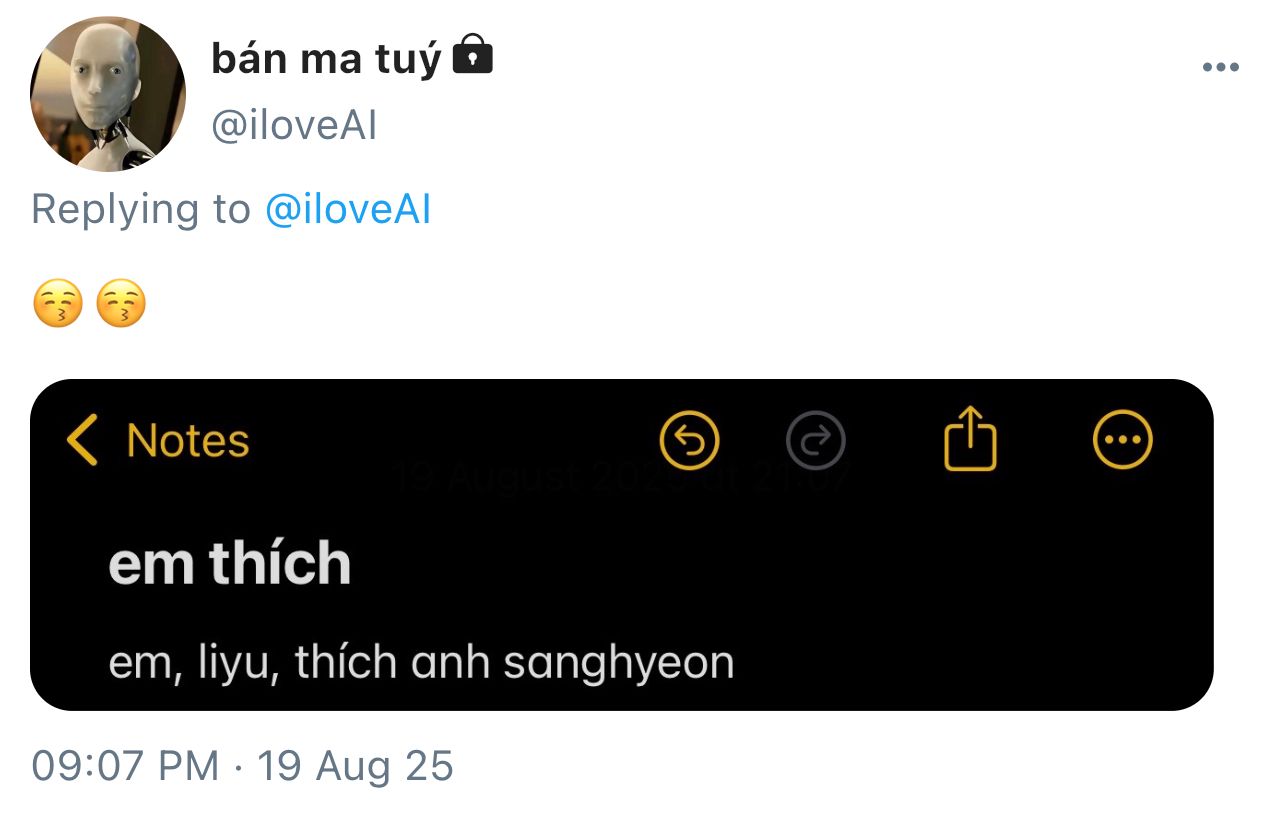Screen dimensions: 1284x820
Task: Go back via the "Notes" label
Action: coord(188,441)
